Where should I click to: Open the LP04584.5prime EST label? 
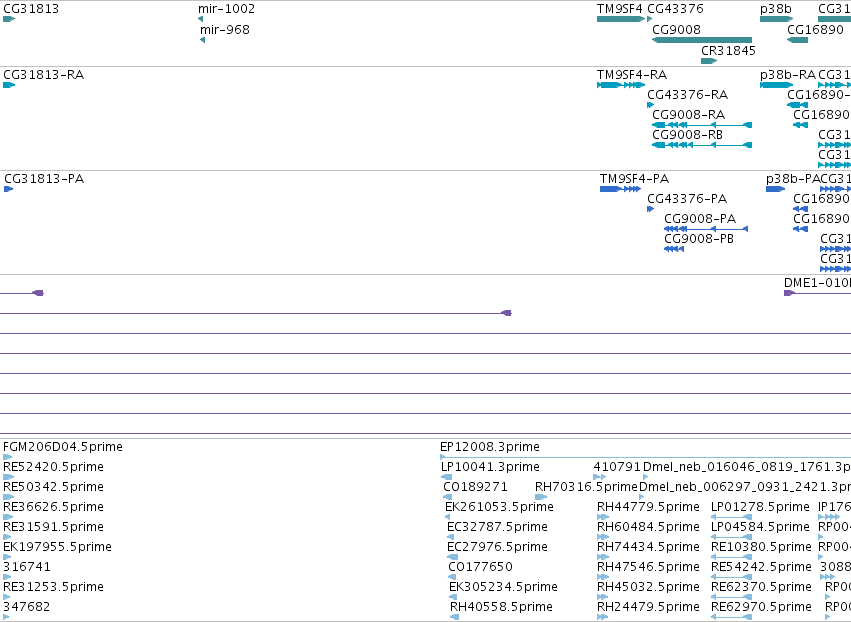(760, 526)
